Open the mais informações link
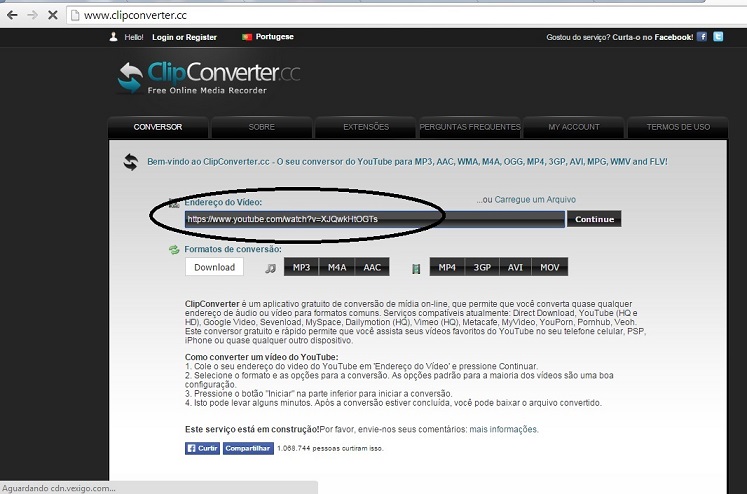This screenshot has height=494, width=747. [504, 429]
